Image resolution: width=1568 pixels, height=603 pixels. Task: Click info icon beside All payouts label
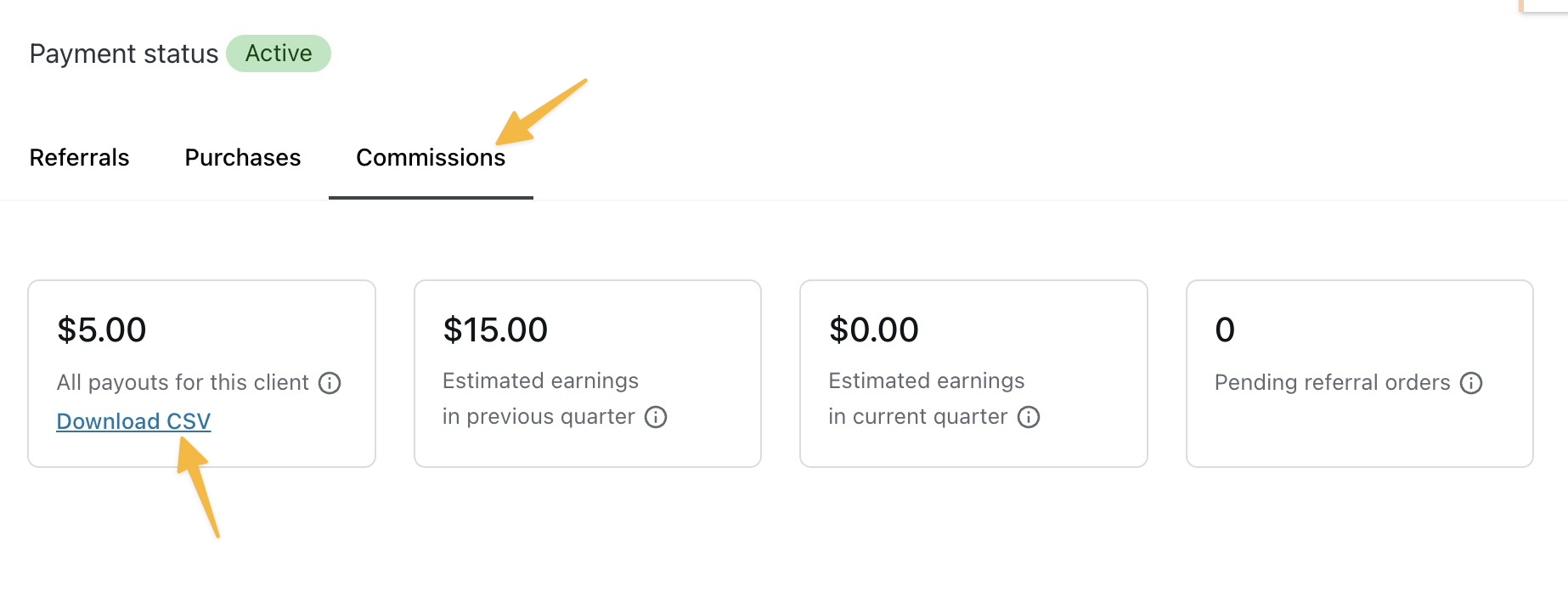click(330, 383)
